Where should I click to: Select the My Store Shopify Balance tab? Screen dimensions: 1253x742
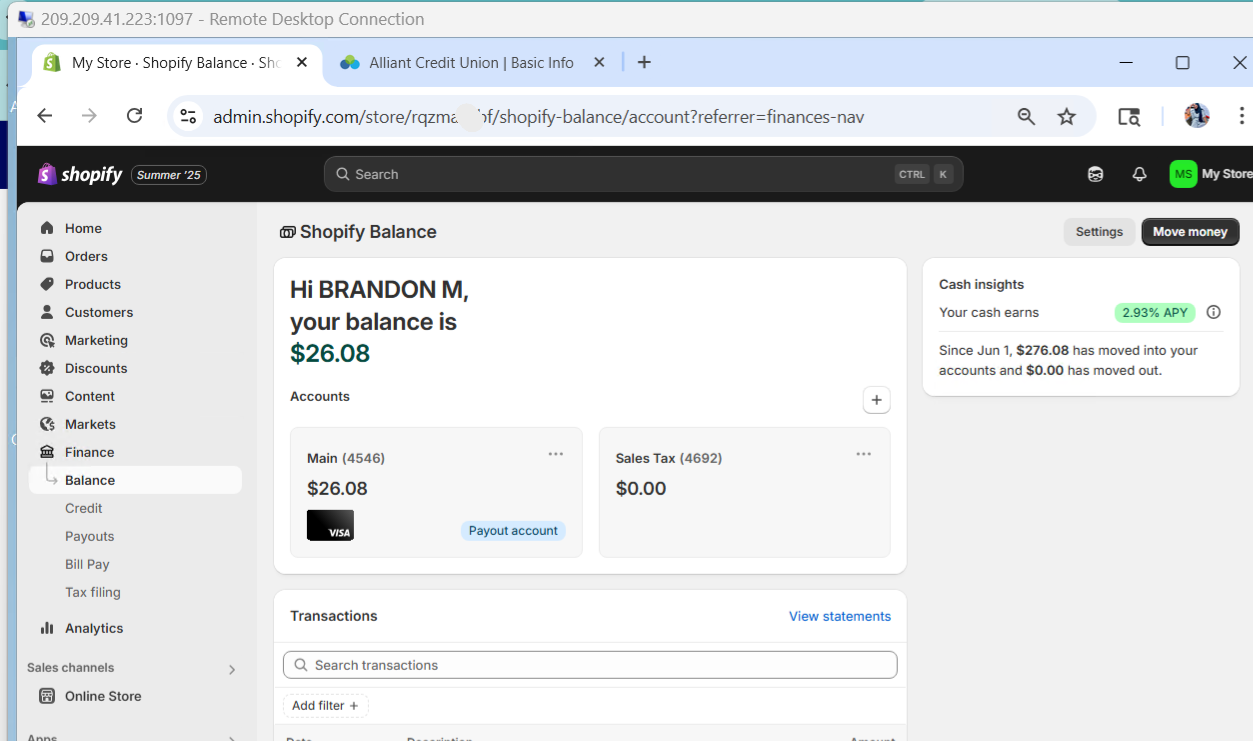tap(176, 63)
